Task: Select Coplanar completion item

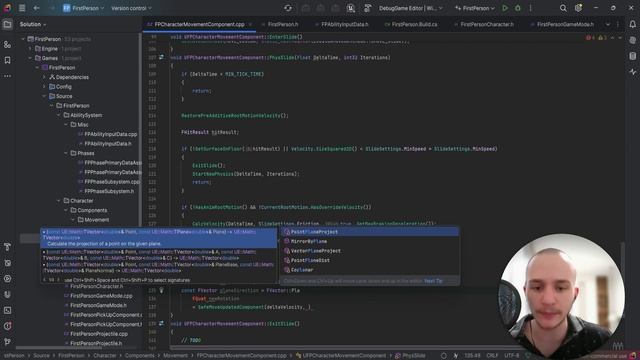Action: coord(369,270)
